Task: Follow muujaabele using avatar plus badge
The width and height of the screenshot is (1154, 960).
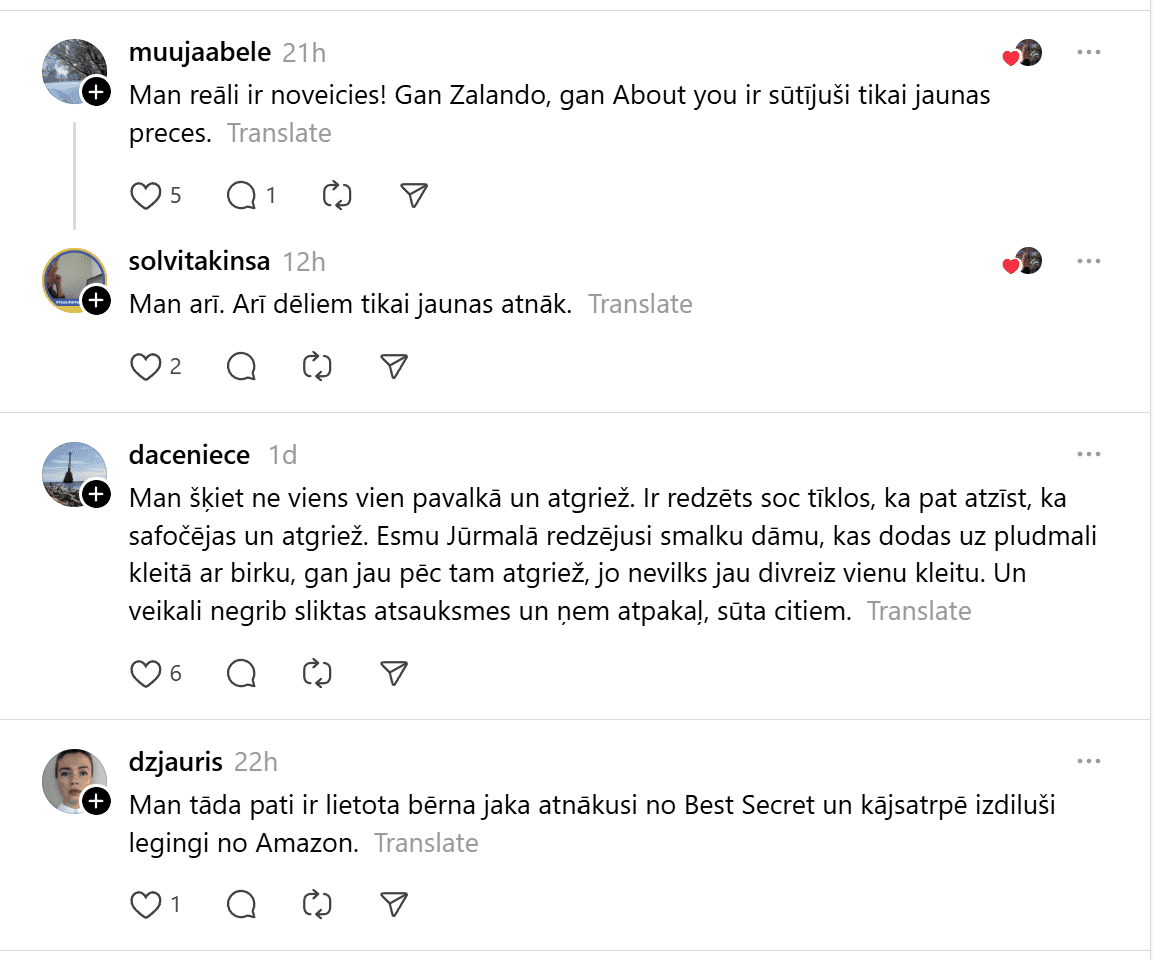Action: click(x=96, y=93)
